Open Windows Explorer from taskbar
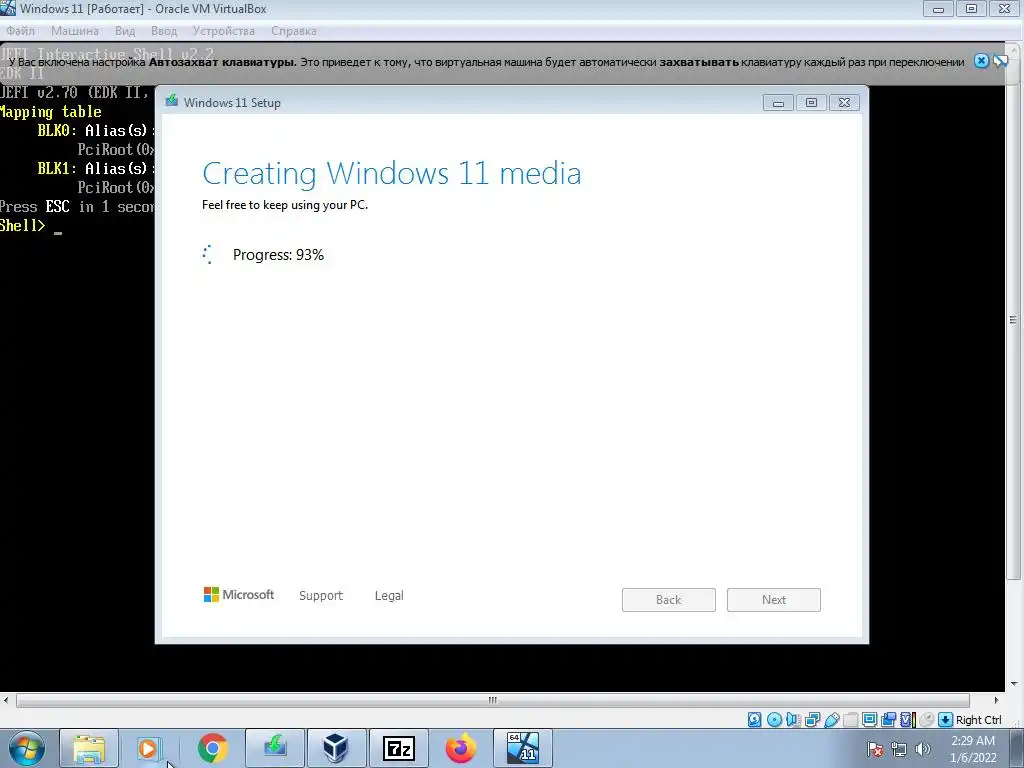Image resolution: width=1024 pixels, height=768 pixels. point(89,748)
